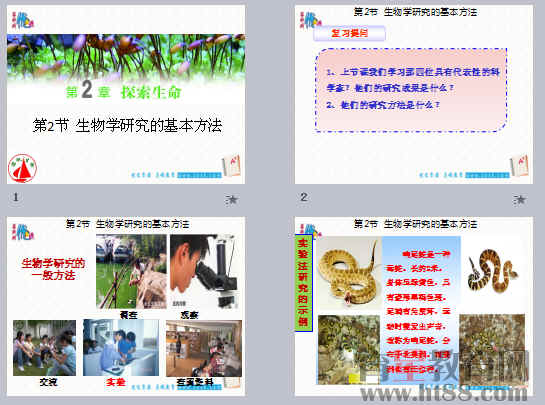
Task: Click the slide number 1 label
Action: [16, 197]
